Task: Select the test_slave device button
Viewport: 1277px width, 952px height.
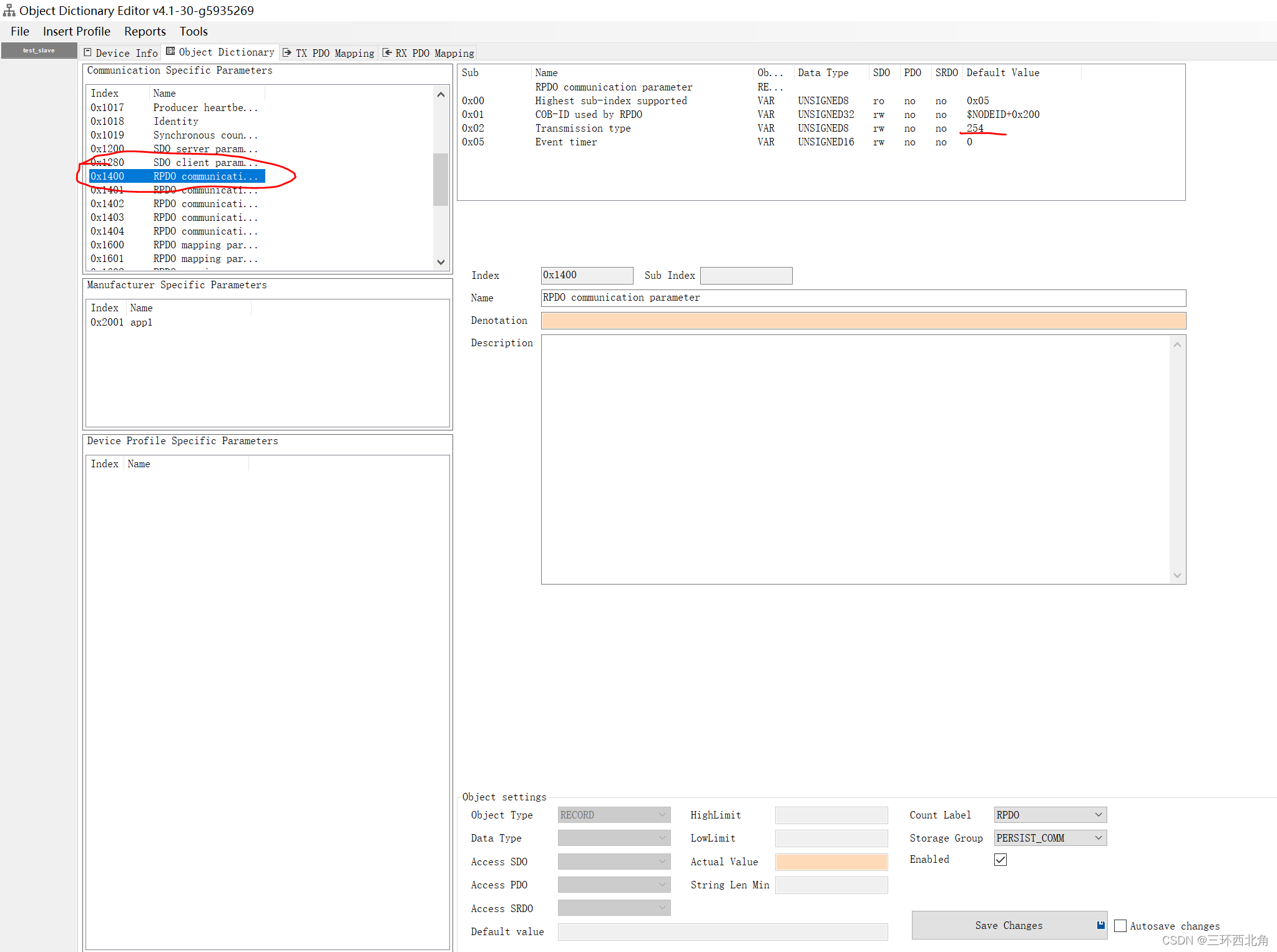Action: 39,51
